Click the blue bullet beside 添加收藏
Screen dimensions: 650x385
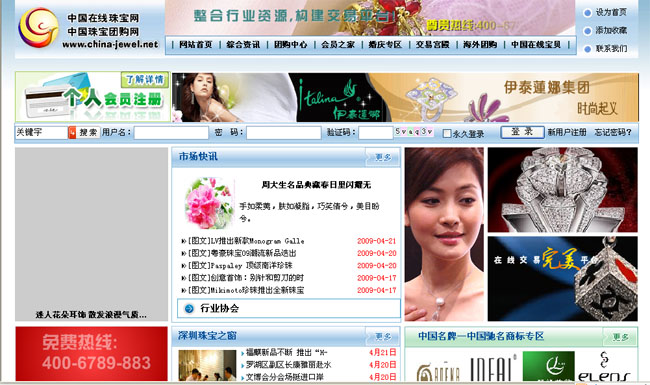tap(587, 31)
